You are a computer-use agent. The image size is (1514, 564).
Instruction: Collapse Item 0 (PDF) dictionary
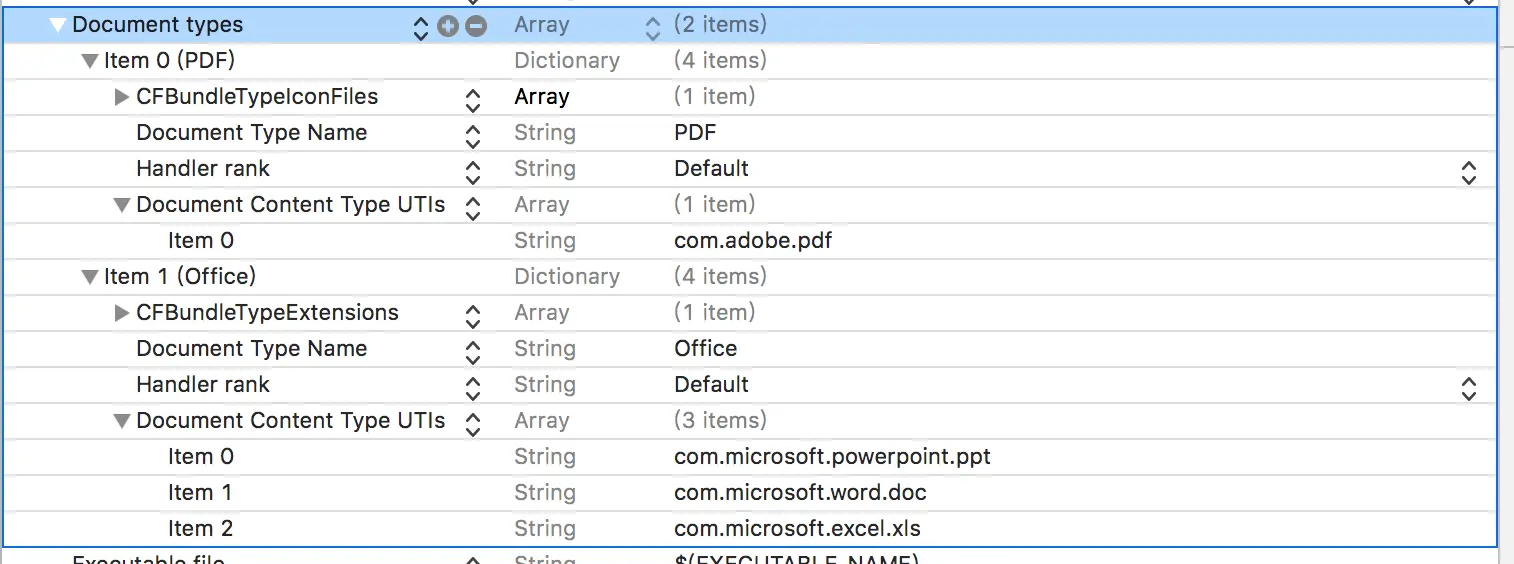tap(90, 61)
